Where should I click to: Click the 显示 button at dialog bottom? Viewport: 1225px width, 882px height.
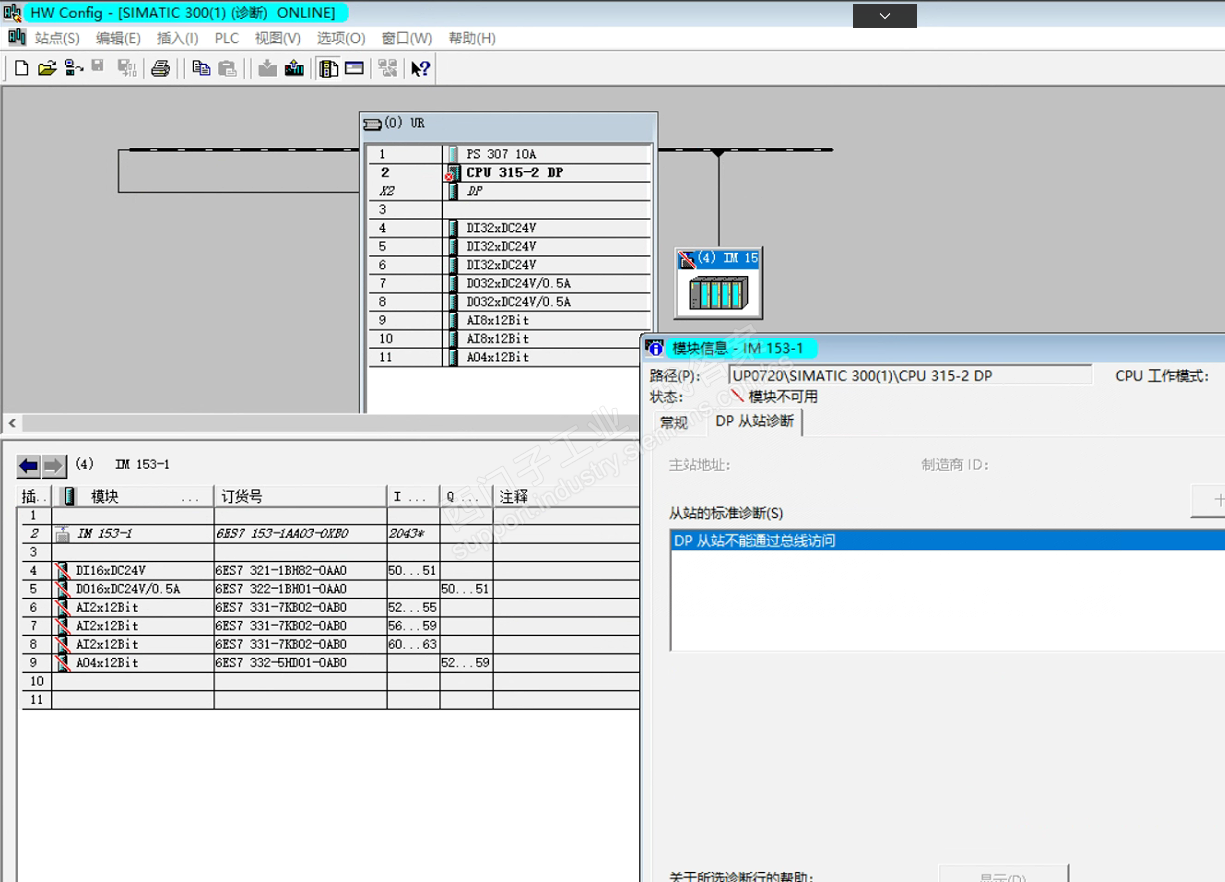pyautogui.click(x=1004, y=876)
